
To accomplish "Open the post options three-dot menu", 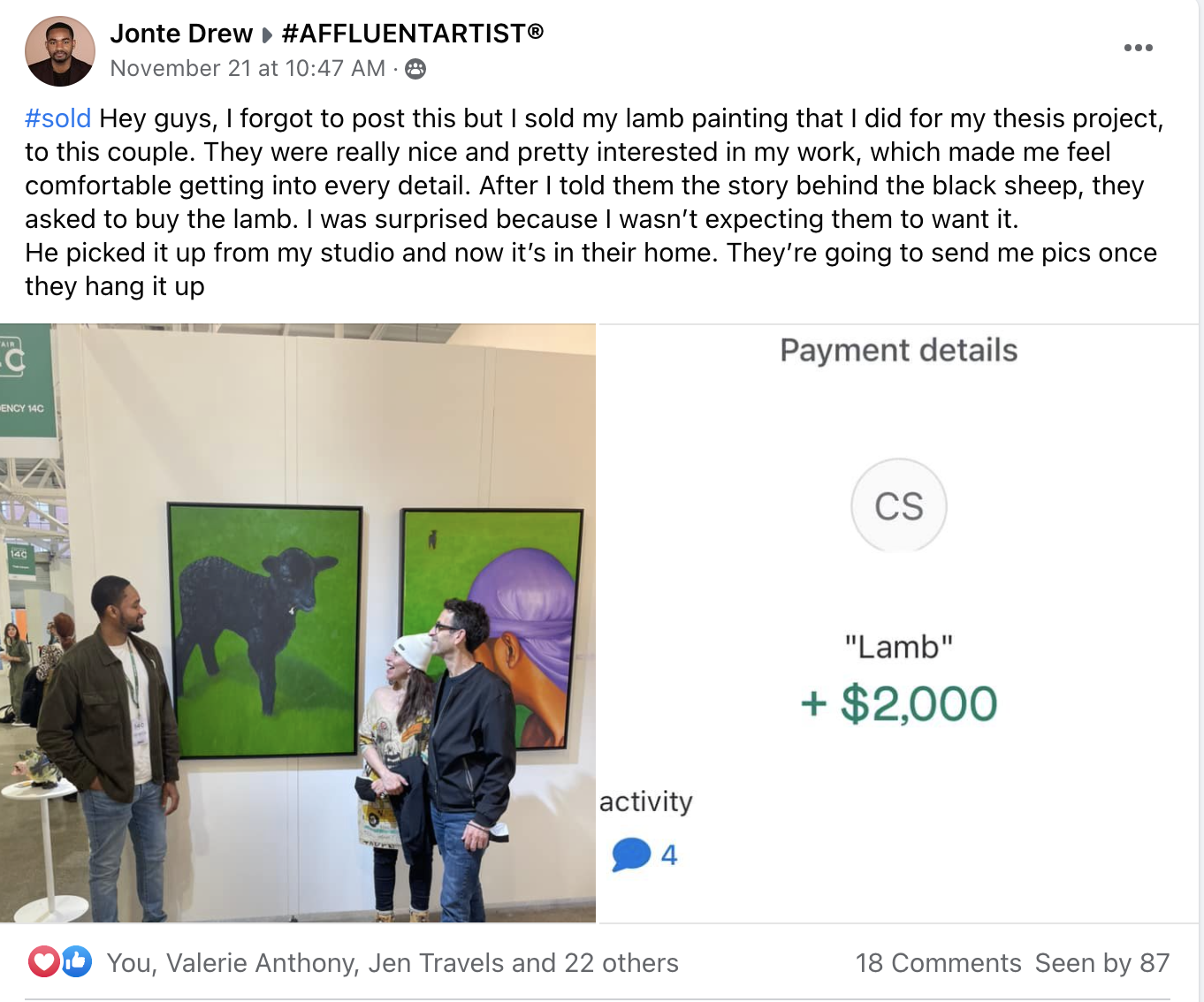I will tap(1138, 48).
